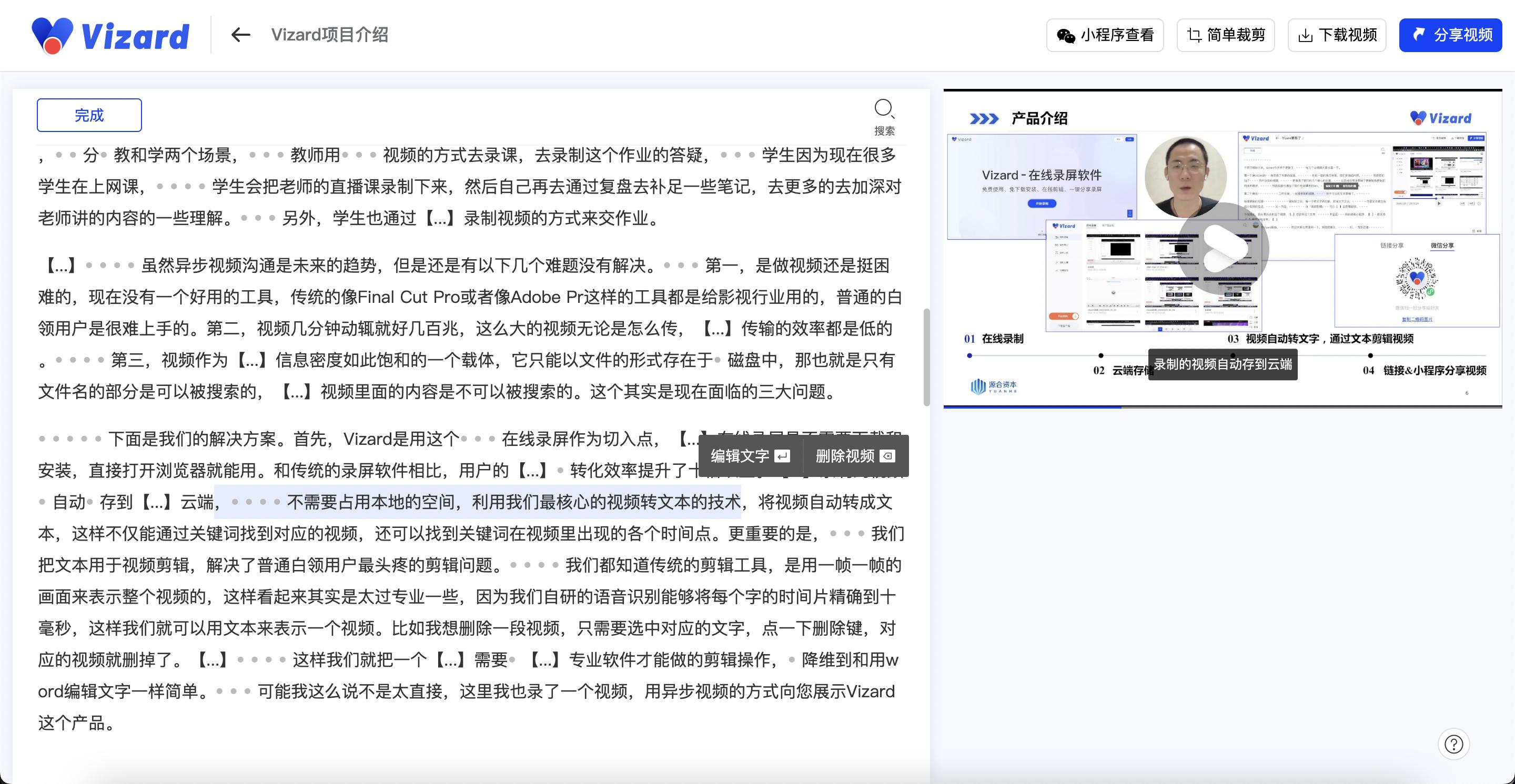Click the text 下面是我们的解决方案
The image size is (1515, 784).
(x=193, y=439)
